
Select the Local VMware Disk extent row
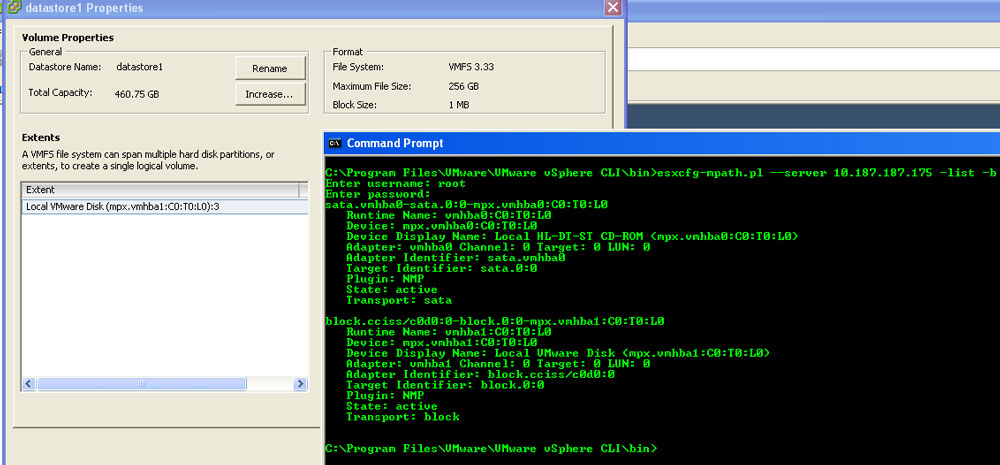[x=165, y=207]
